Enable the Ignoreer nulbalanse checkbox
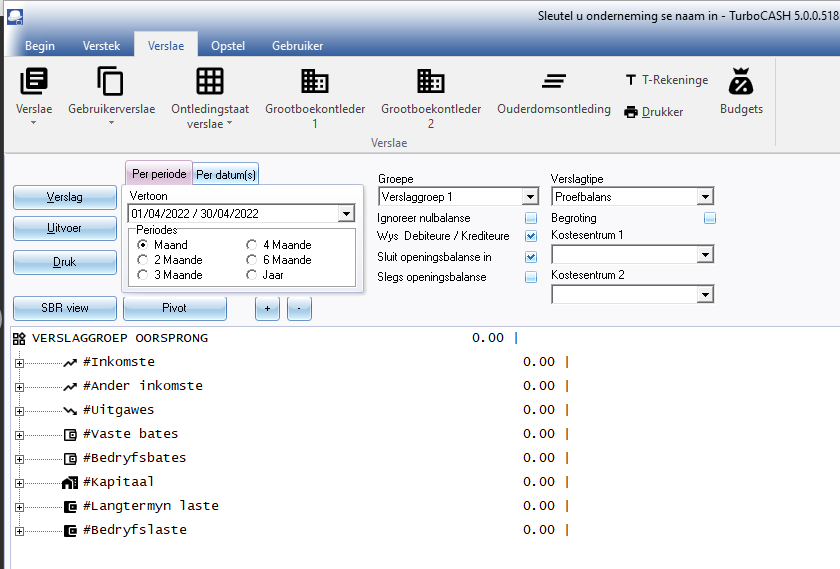840x569 pixels. 531,218
